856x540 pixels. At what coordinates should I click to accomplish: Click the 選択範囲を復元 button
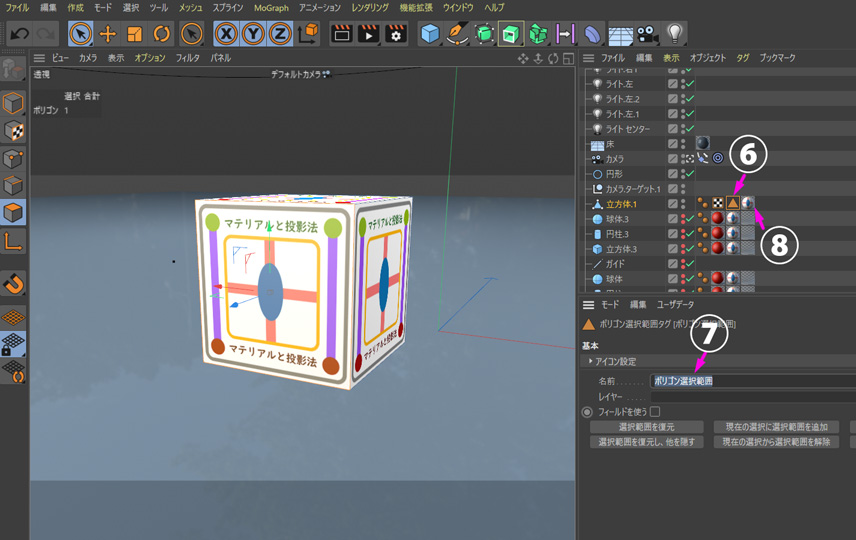[646, 427]
